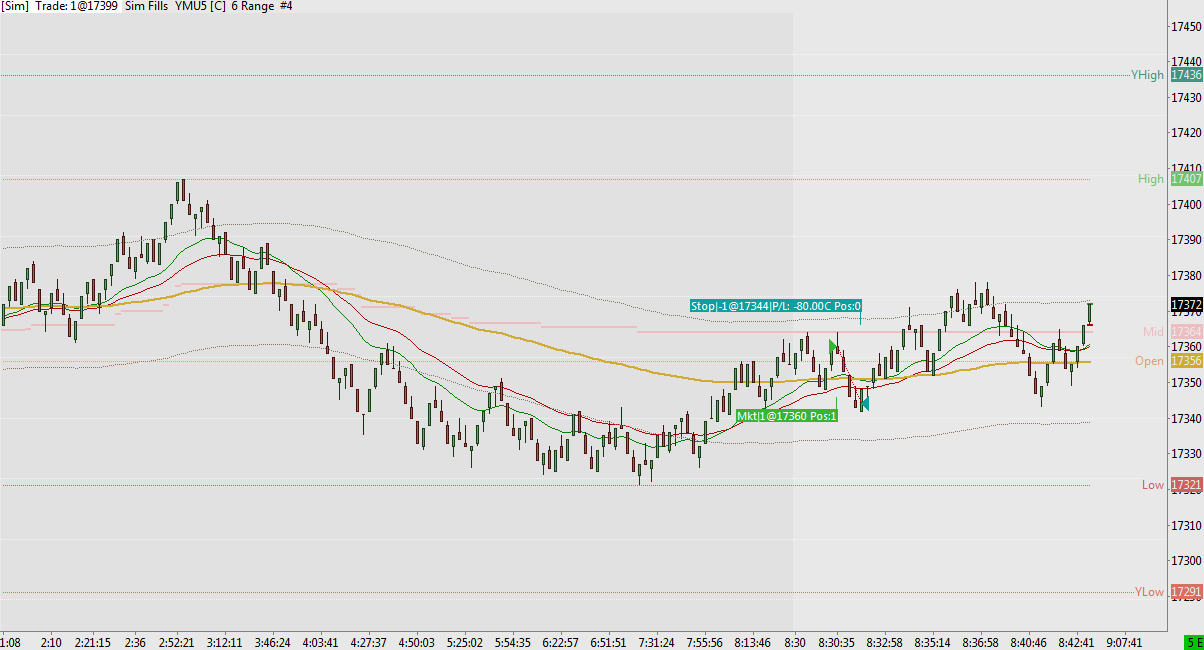This screenshot has height=650, width=1204.
Task: Click the 17310 price axis label
Action: (1186, 525)
